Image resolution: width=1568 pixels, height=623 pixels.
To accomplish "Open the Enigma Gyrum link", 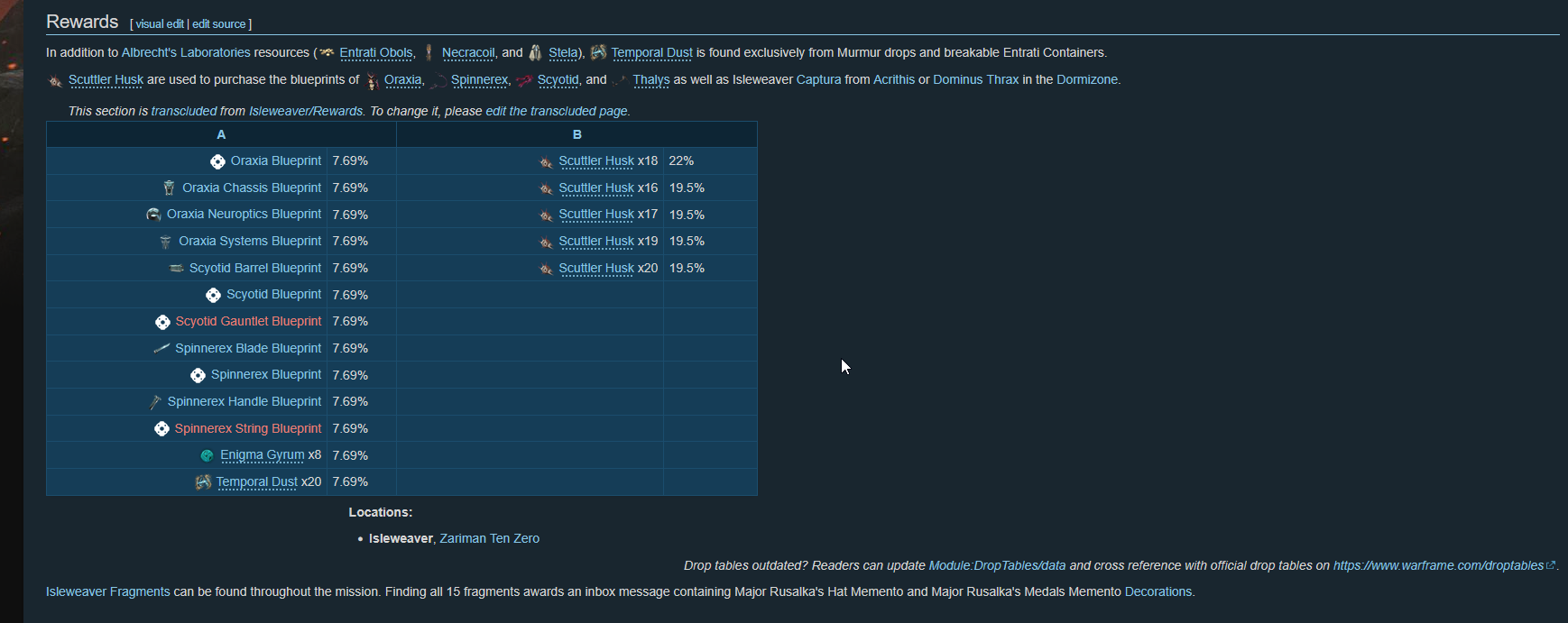I will pyautogui.click(x=263, y=455).
